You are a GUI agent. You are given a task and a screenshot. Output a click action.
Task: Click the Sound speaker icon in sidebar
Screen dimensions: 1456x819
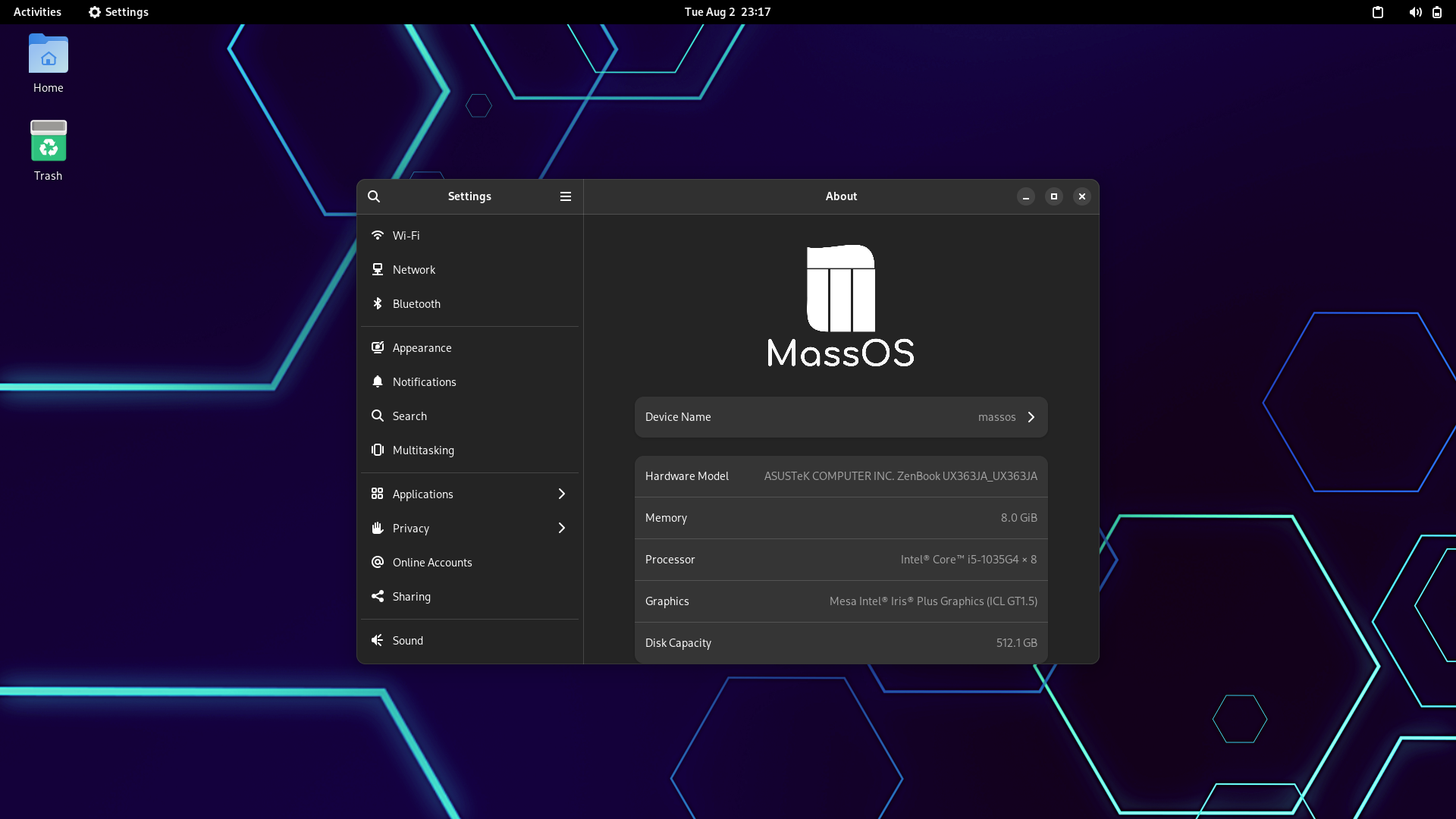pyautogui.click(x=377, y=640)
